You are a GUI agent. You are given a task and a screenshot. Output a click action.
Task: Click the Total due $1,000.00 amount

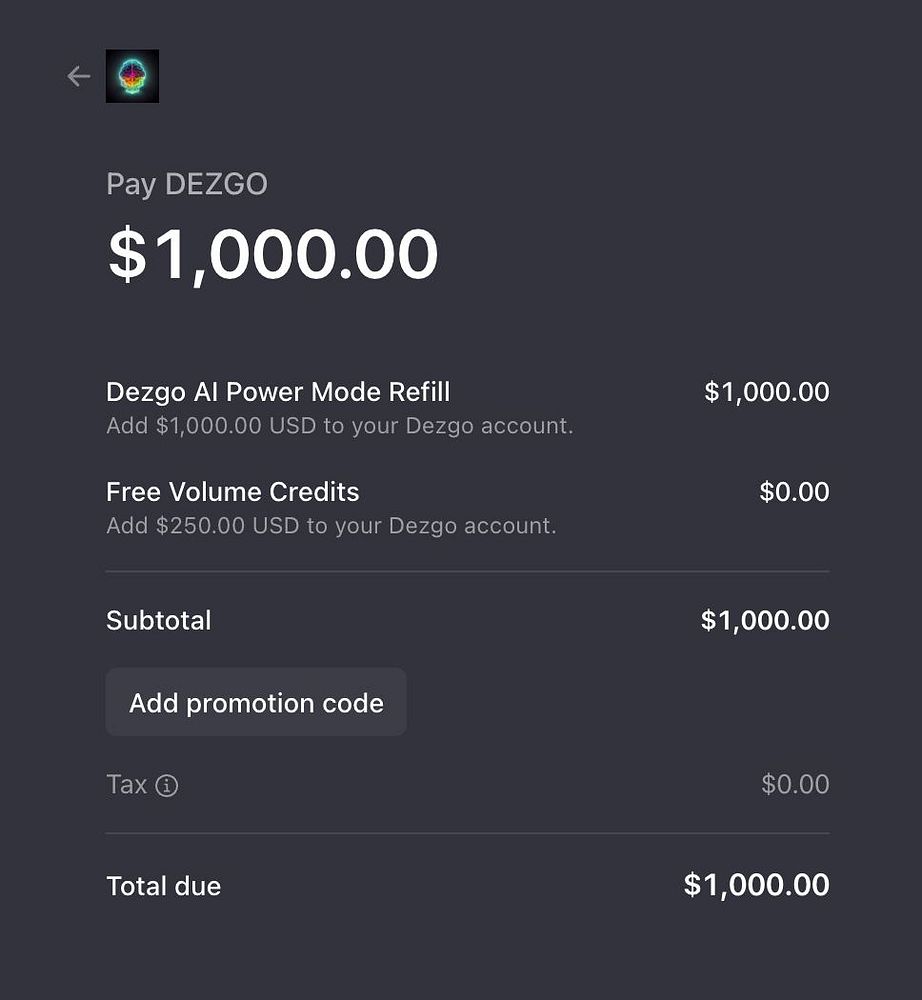(756, 885)
